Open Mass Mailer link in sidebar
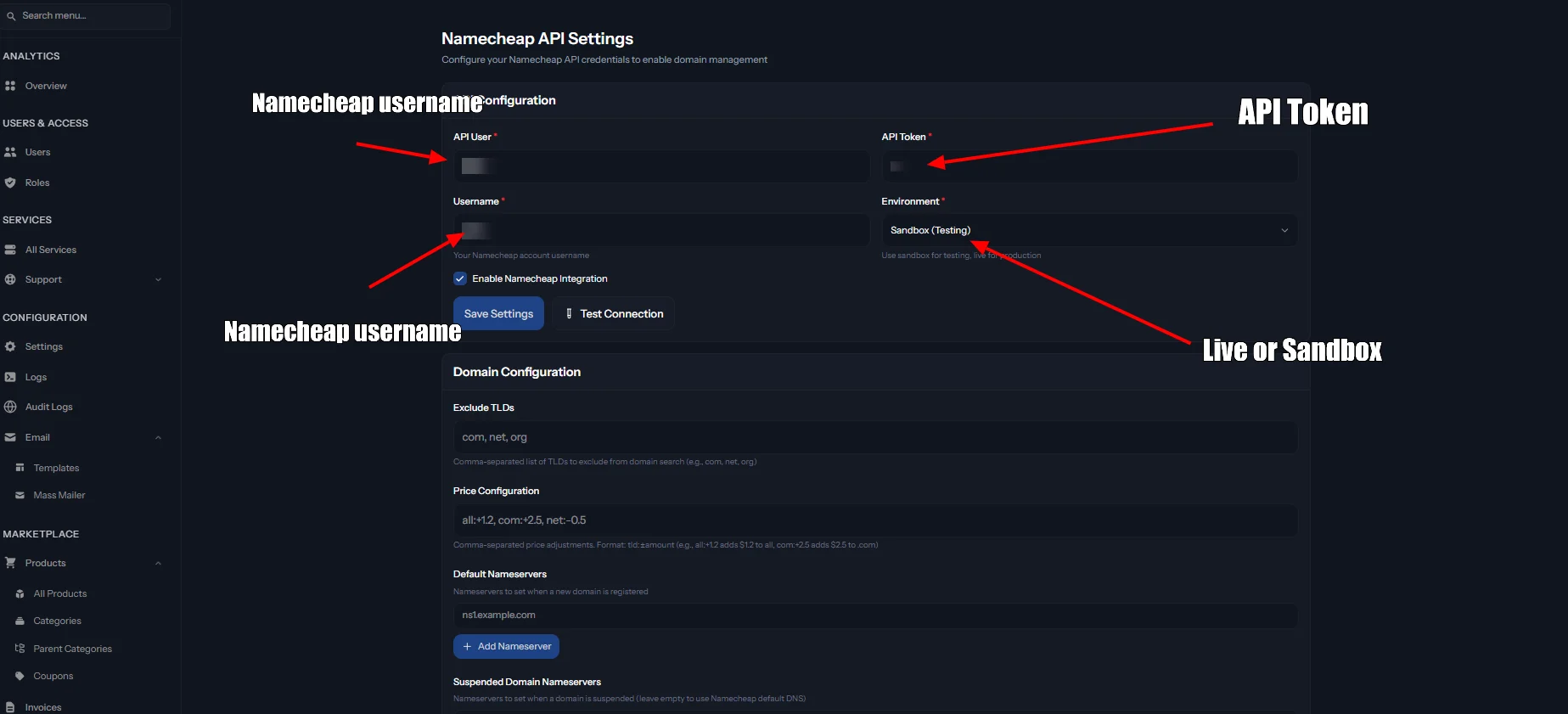The height and width of the screenshot is (714, 1568). [x=59, y=495]
